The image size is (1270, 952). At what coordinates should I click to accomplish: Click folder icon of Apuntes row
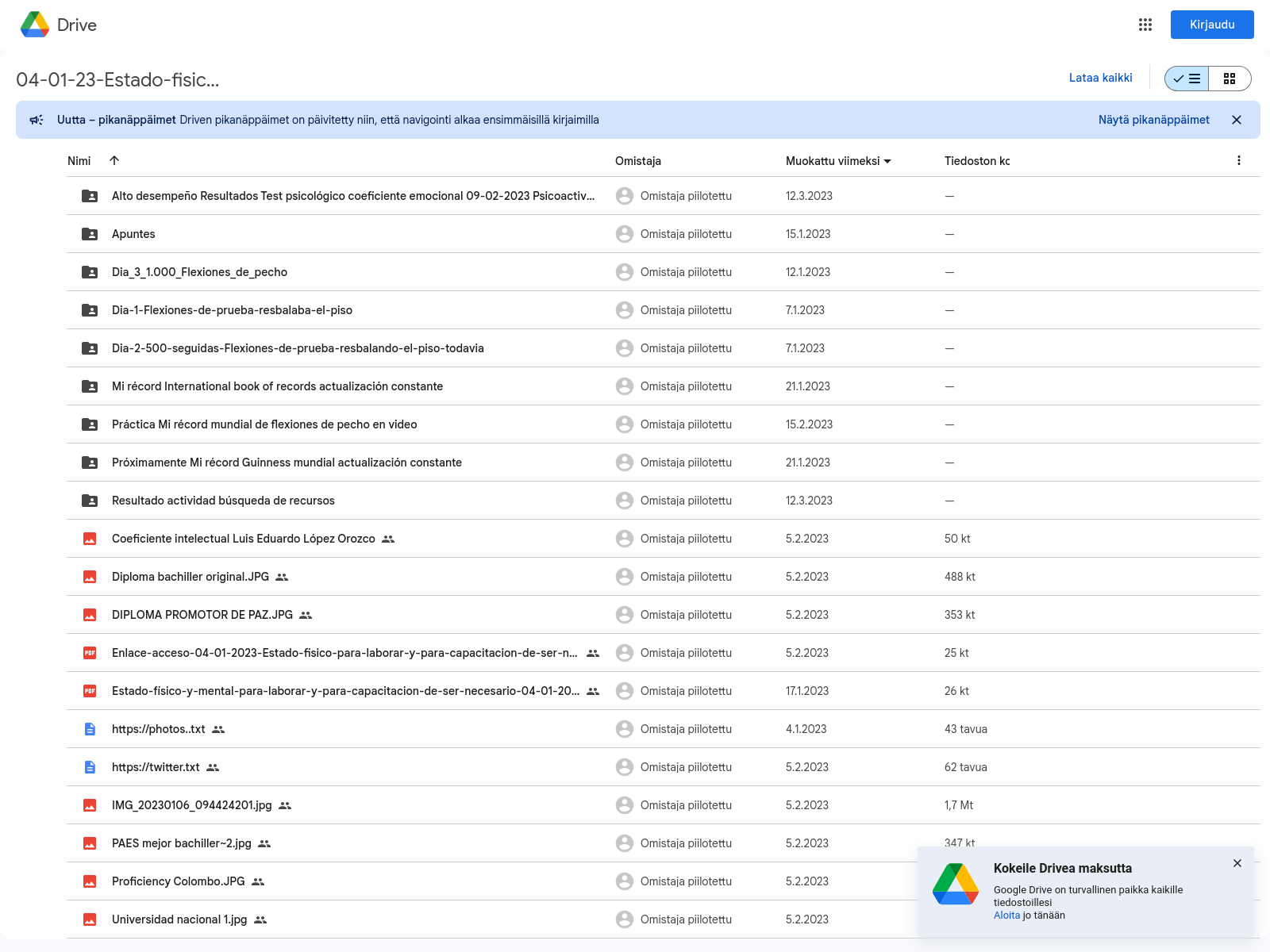90,234
